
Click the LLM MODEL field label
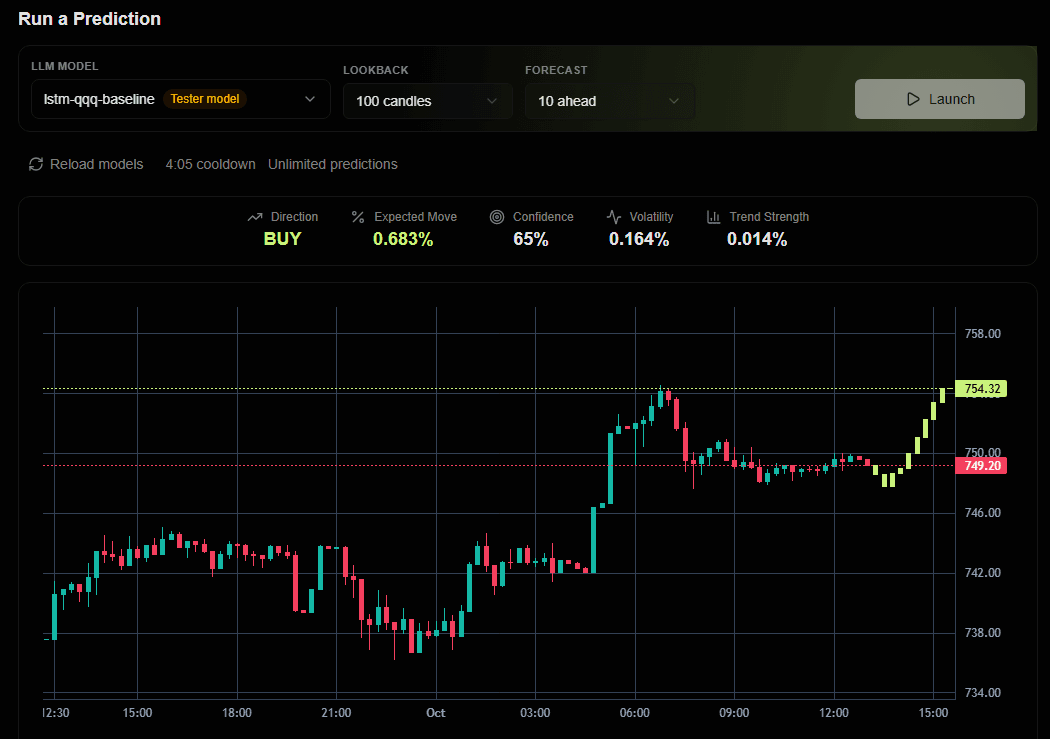(x=65, y=66)
